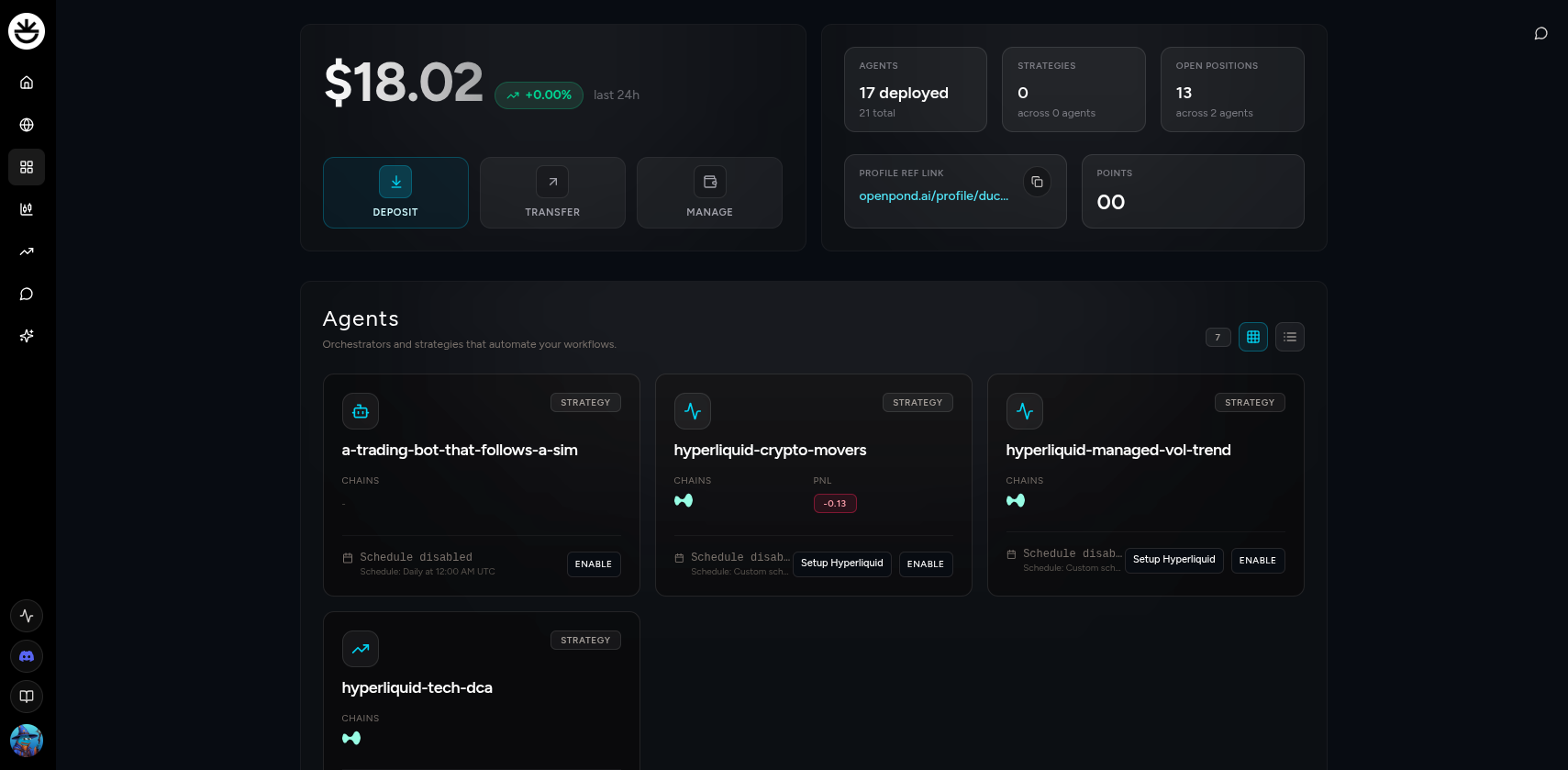1568x770 pixels.
Task: Copy the profile ref link
Action: (1037, 182)
